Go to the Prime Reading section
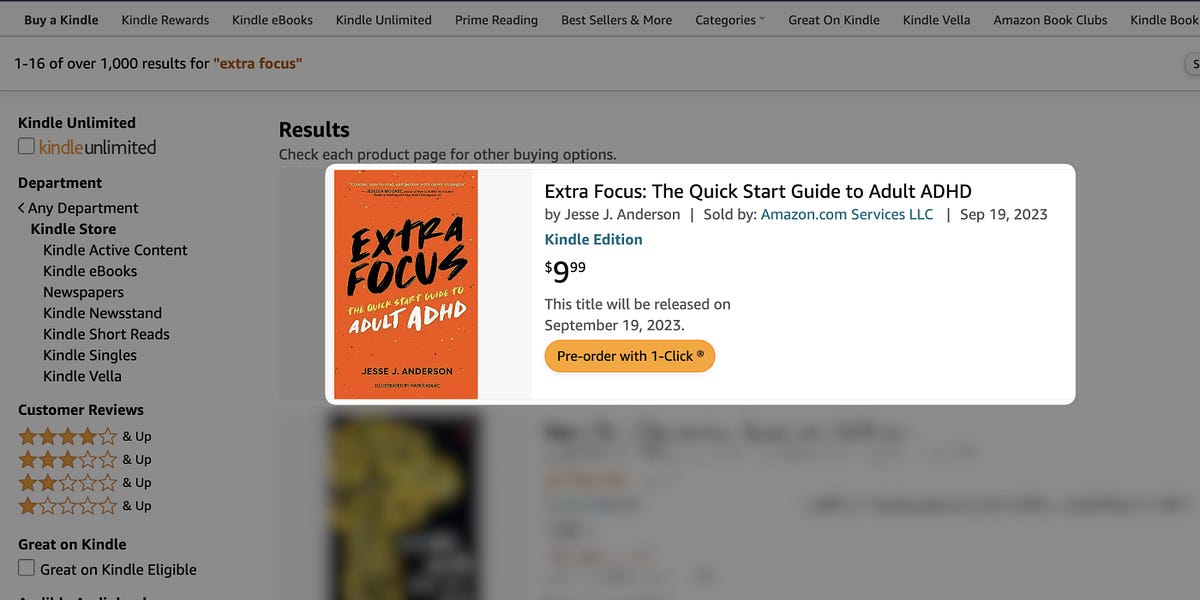This screenshot has height=600, width=1200. pyautogui.click(x=496, y=19)
